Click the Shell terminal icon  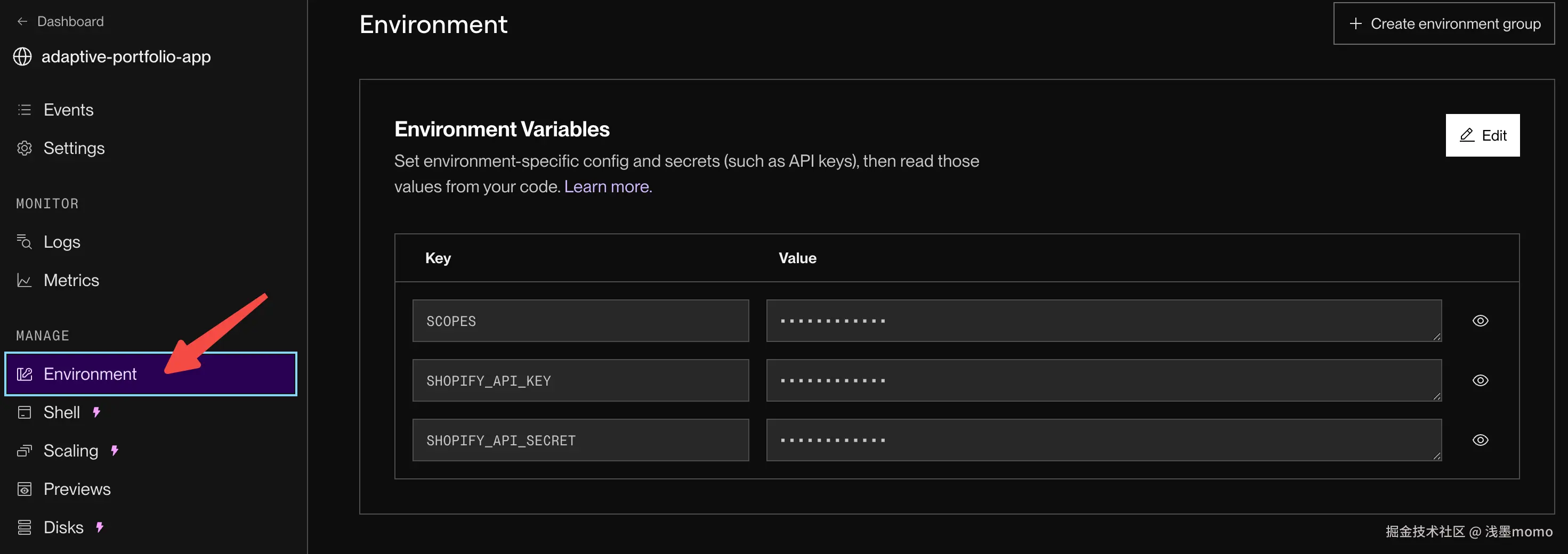pyautogui.click(x=25, y=412)
